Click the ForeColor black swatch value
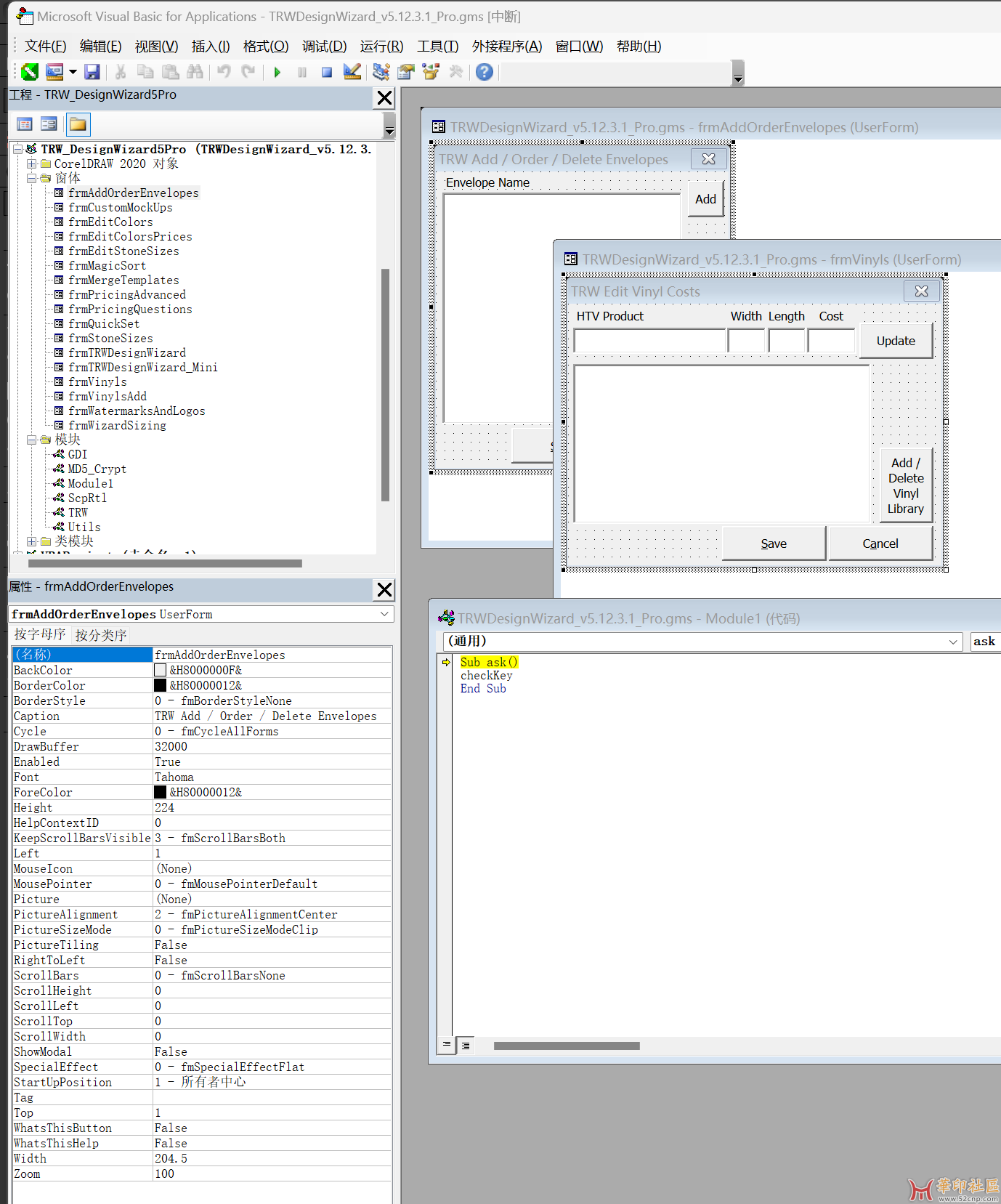Image resolution: width=1001 pixels, height=1204 pixels. pyautogui.click(x=161, y=792)
